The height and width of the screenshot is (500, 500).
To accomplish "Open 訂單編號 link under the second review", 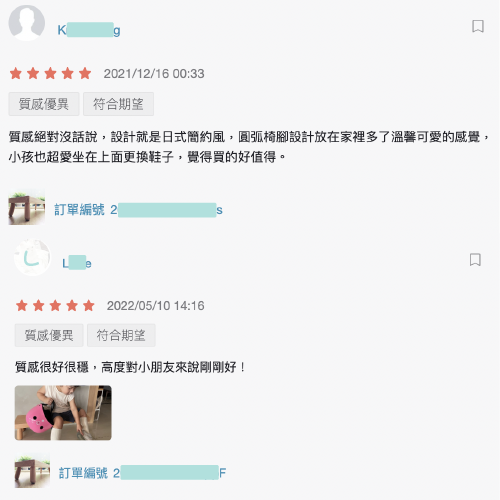I will tap(142, 473).
